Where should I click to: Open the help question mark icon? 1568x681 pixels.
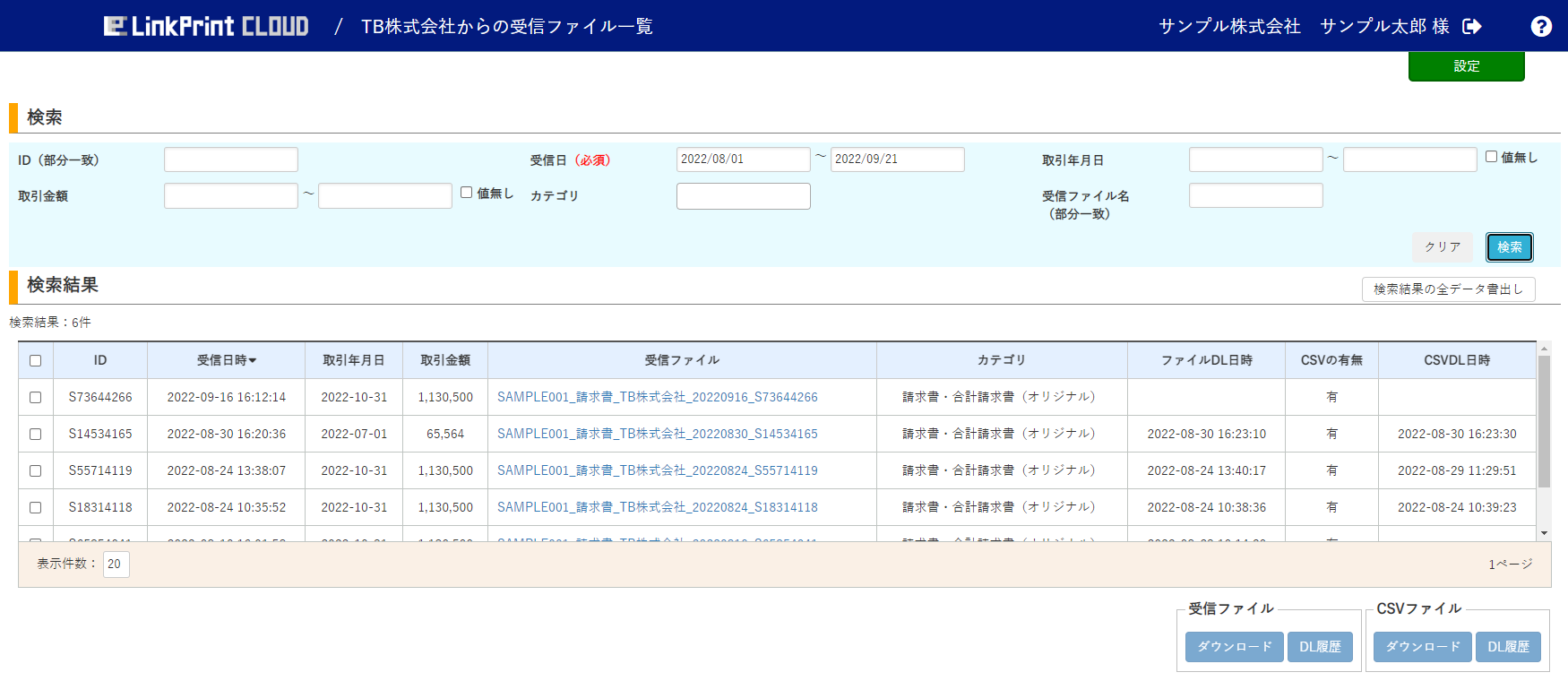[1541, 27]
